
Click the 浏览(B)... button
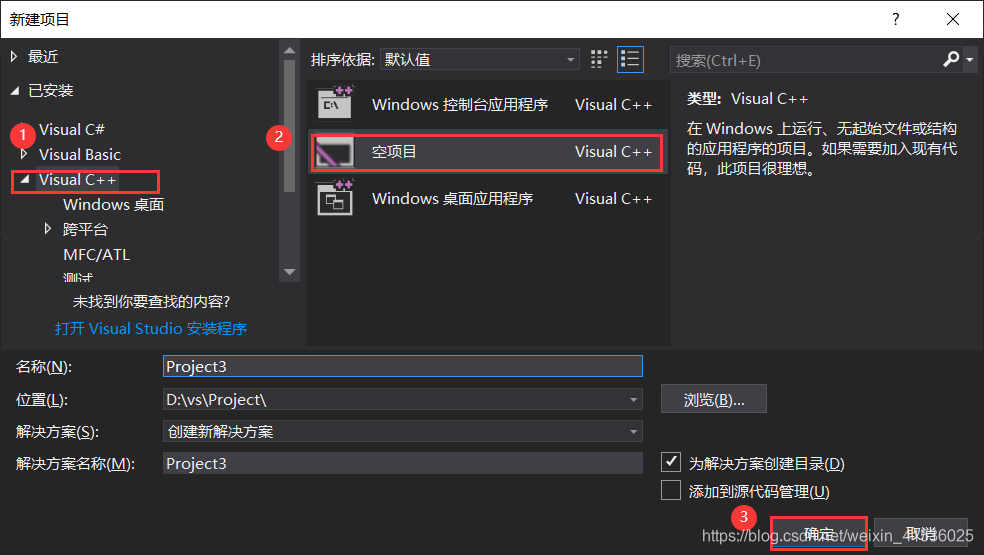click(x=714, y=399)
